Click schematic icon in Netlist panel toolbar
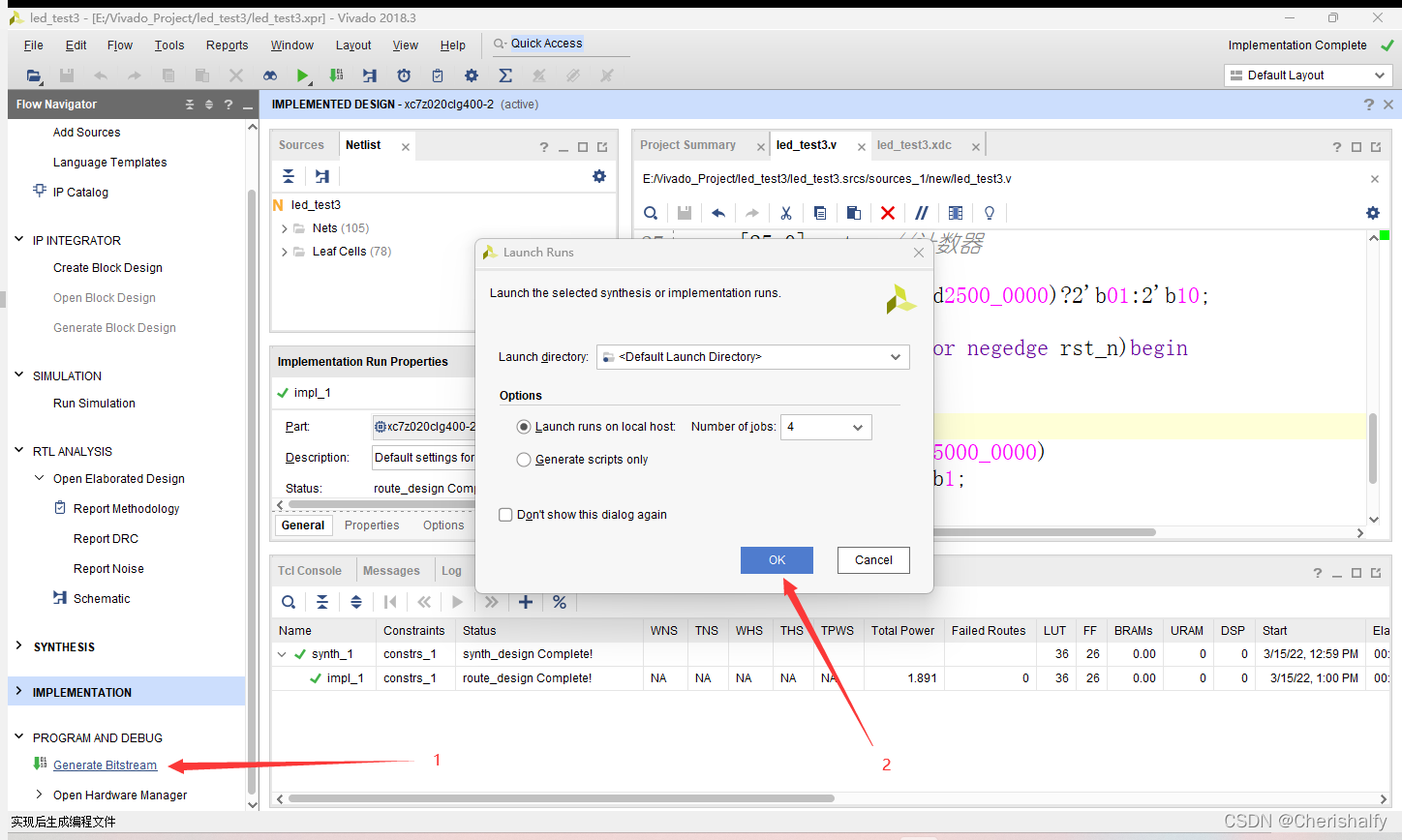This screenshot has width=1402, height=840. point(322,176)
